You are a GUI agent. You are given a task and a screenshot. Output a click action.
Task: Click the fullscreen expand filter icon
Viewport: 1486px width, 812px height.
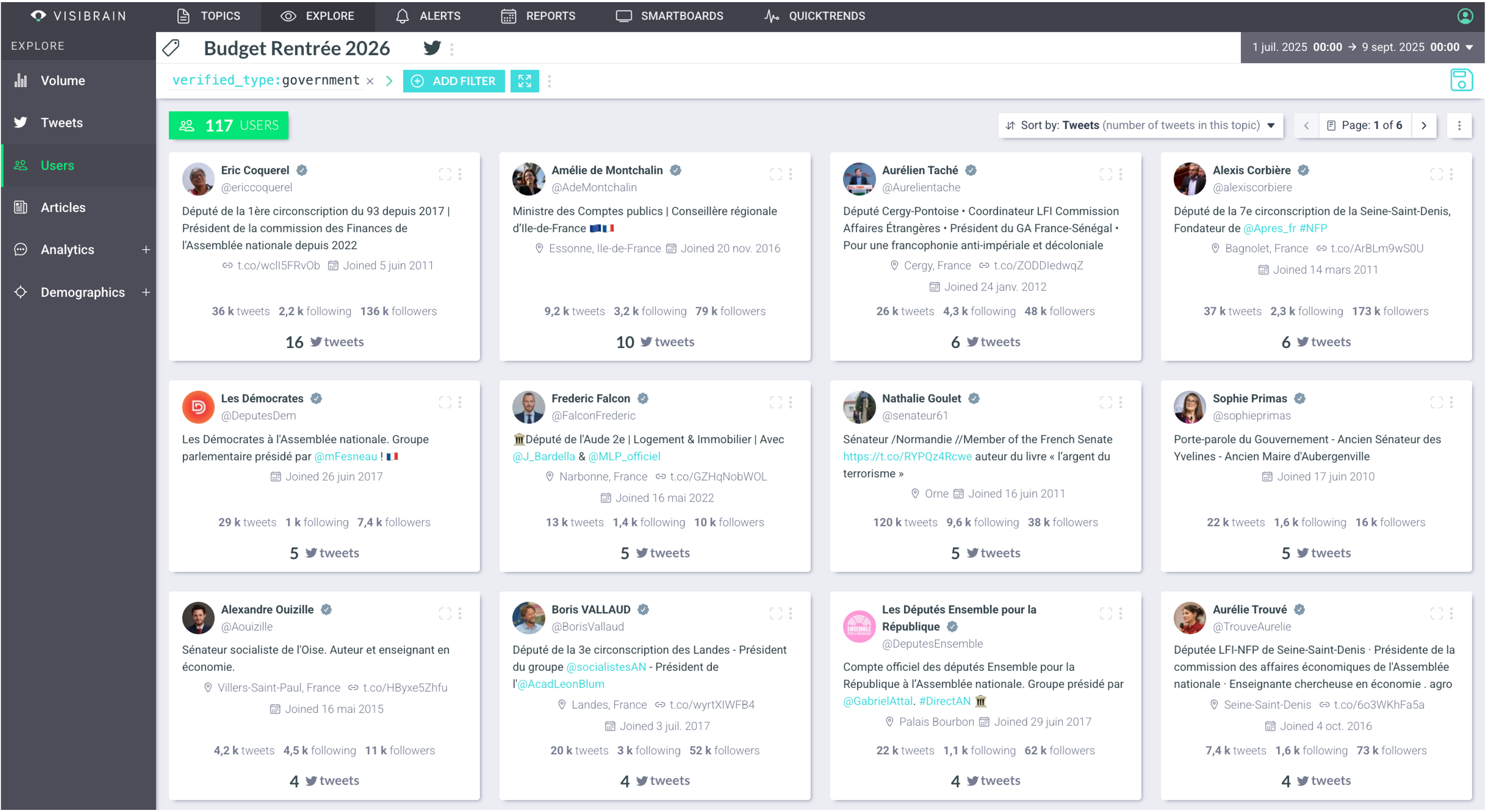[x=524, y=81]
